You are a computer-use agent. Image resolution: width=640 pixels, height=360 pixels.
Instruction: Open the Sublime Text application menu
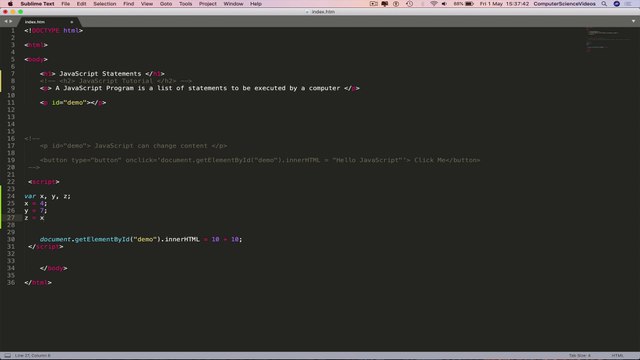[x=37, y=4]
